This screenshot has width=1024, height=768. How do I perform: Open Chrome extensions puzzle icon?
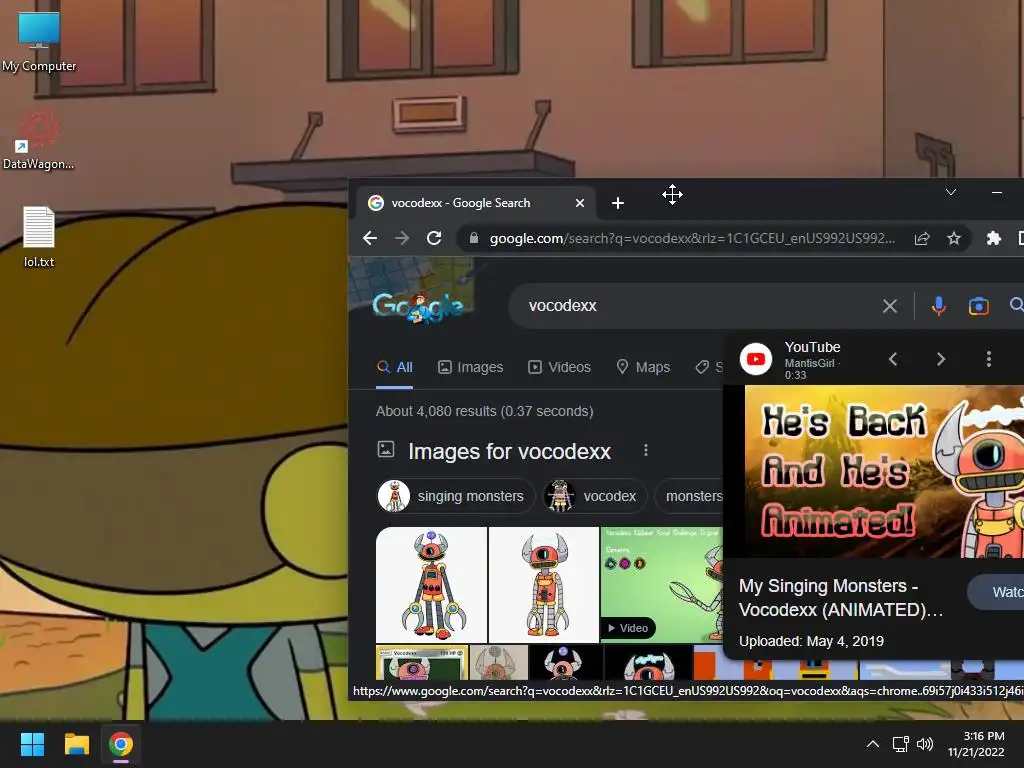993,238
